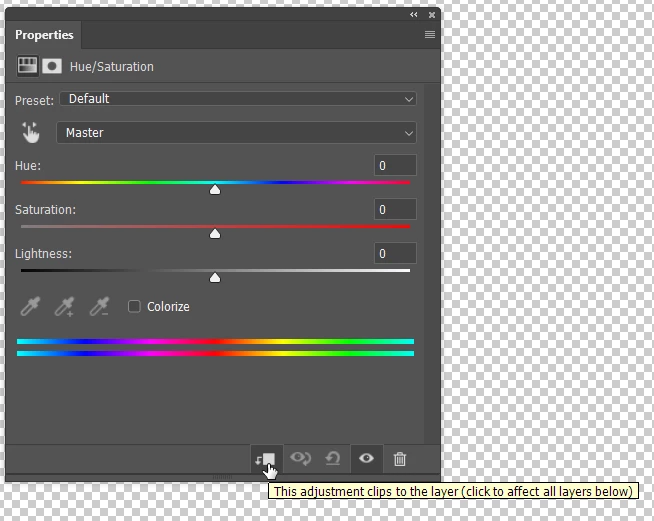Click the Lightness slider handle

pyautogui.click(x=215, y=278)
